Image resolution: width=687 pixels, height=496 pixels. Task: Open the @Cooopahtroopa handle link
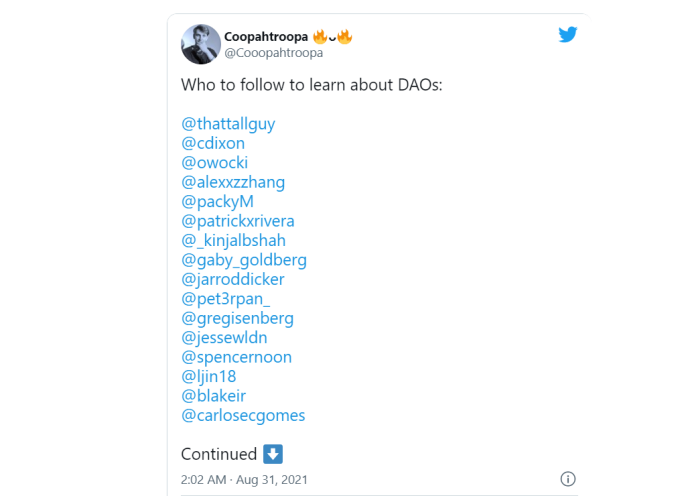274,53
